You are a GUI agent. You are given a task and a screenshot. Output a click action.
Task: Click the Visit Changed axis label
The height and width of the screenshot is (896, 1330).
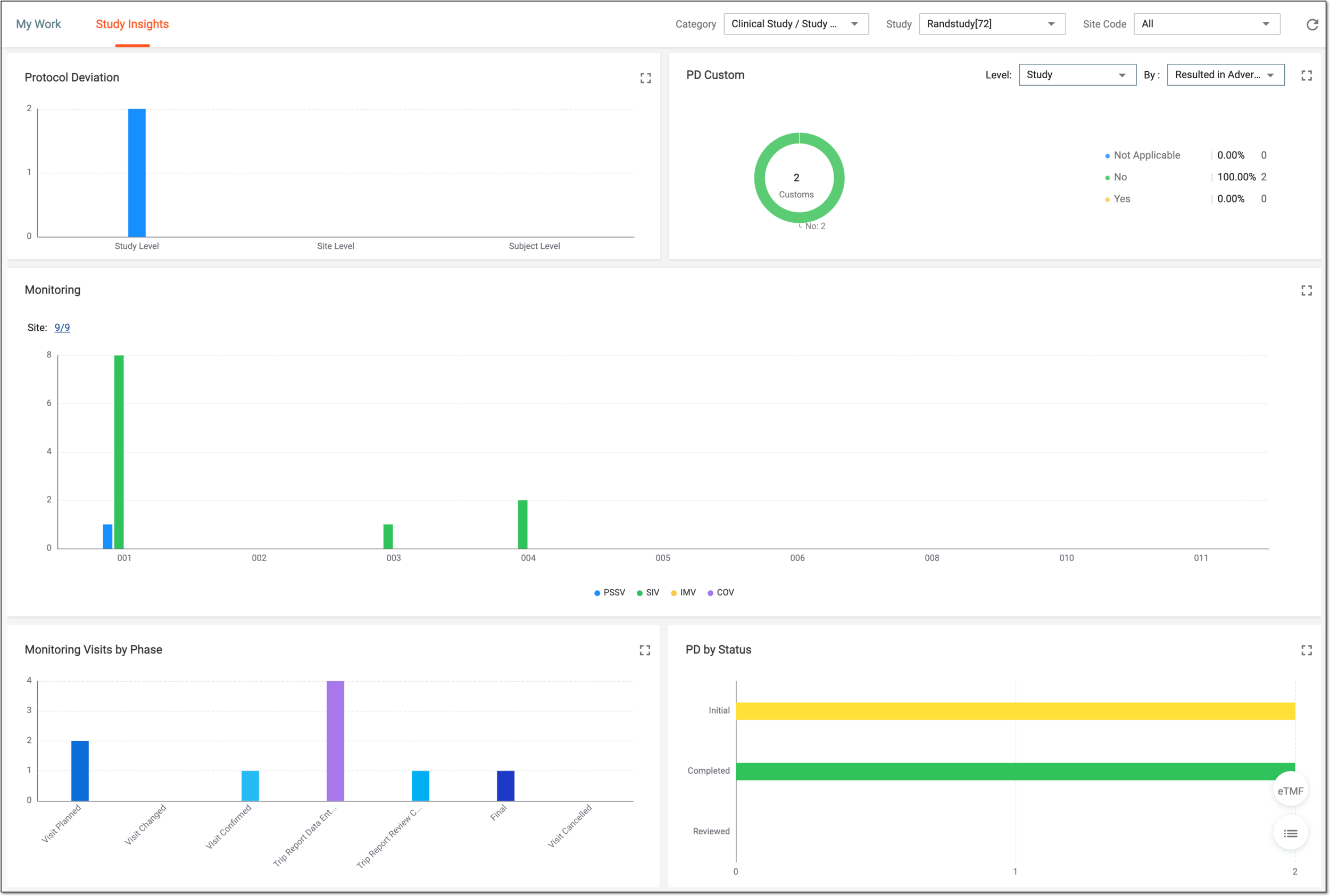pyautogui.click(x=145, y=825)
